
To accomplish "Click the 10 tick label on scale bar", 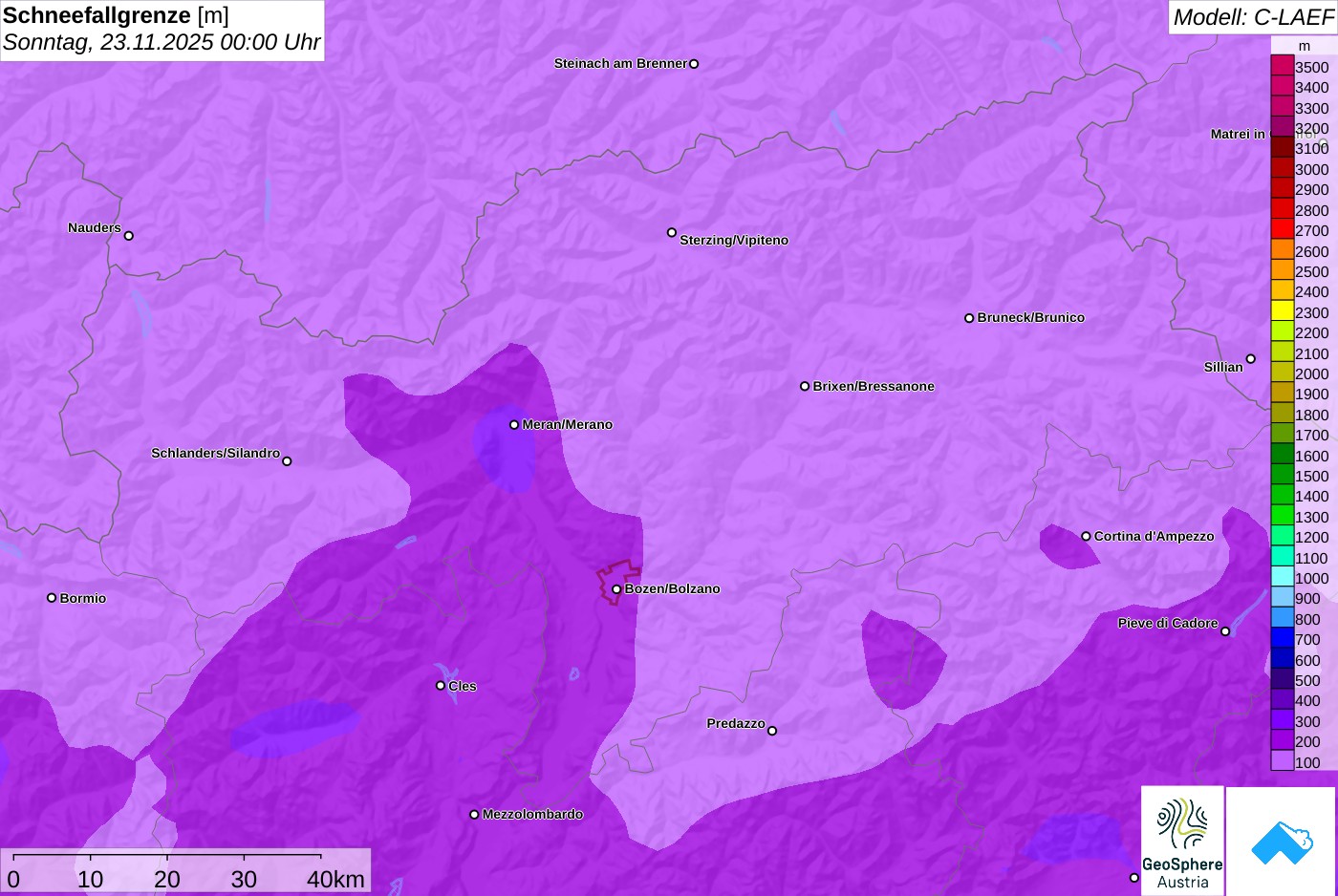I will click(90, 880).
